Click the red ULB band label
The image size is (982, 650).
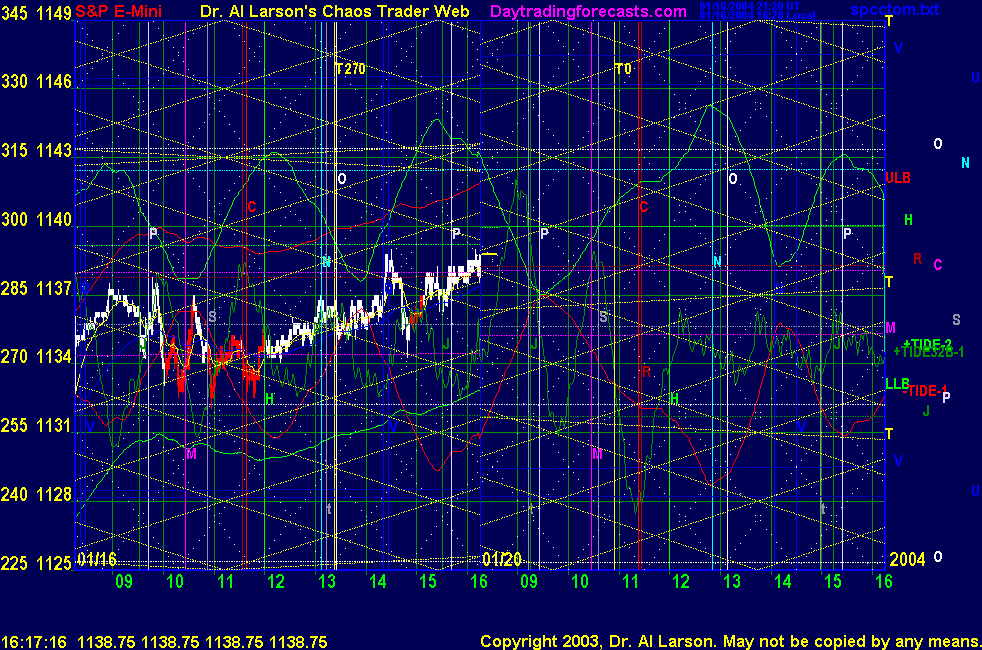pyautogui.click(x=897, y=178)
